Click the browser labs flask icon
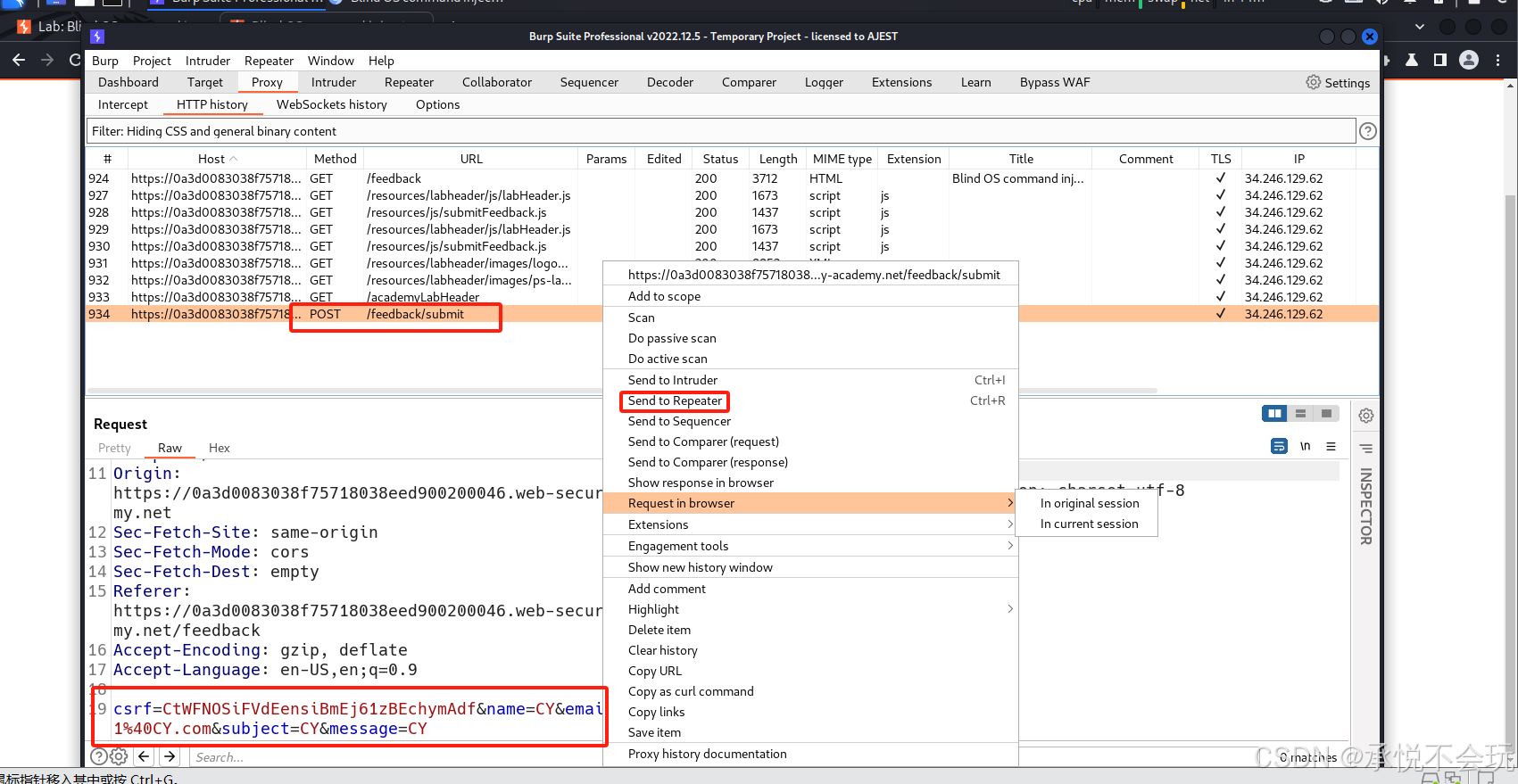 tap(1412, 60)
